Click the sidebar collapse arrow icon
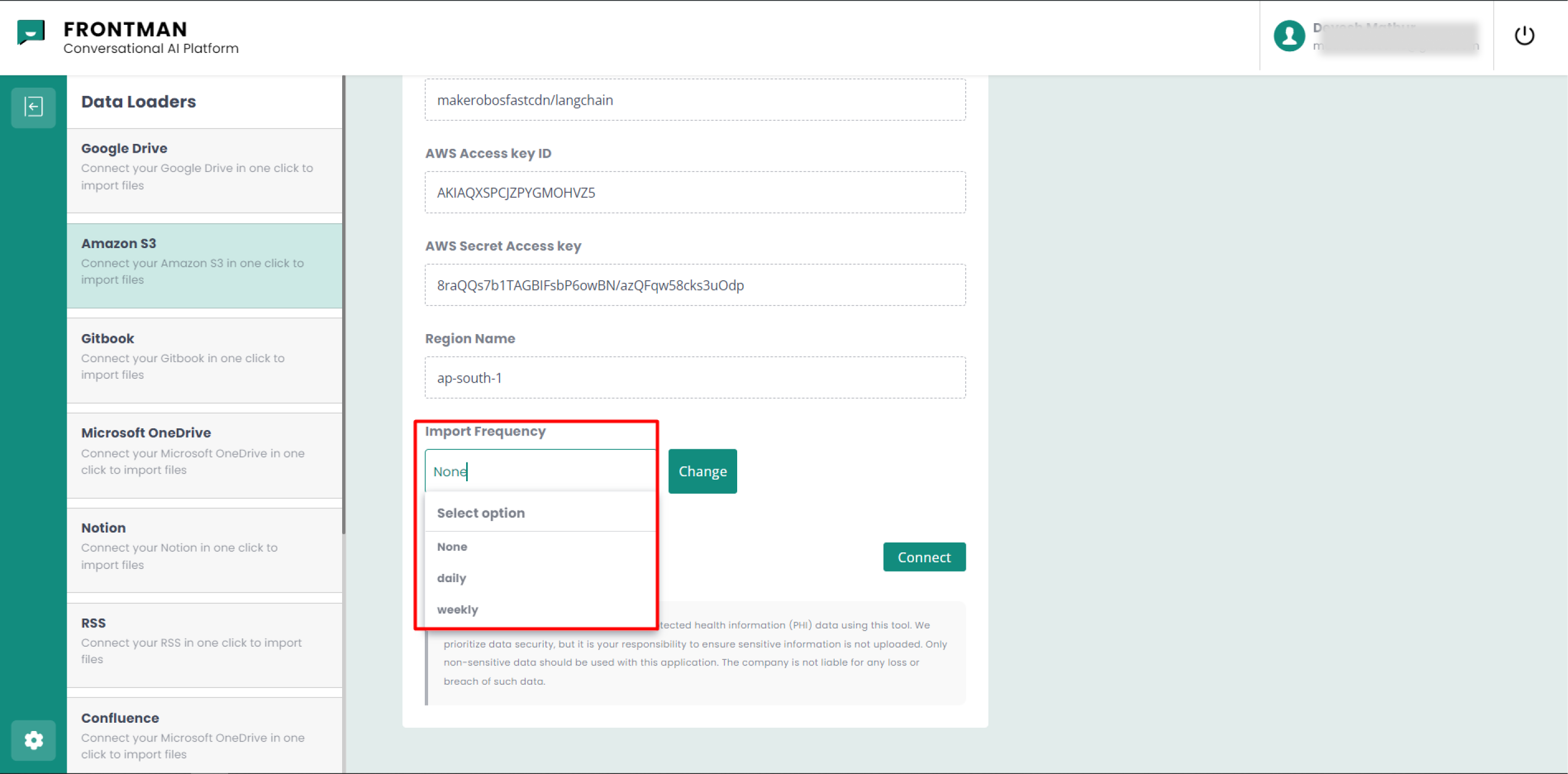This screenshot has height=774, width=1568. pos(34,107)
